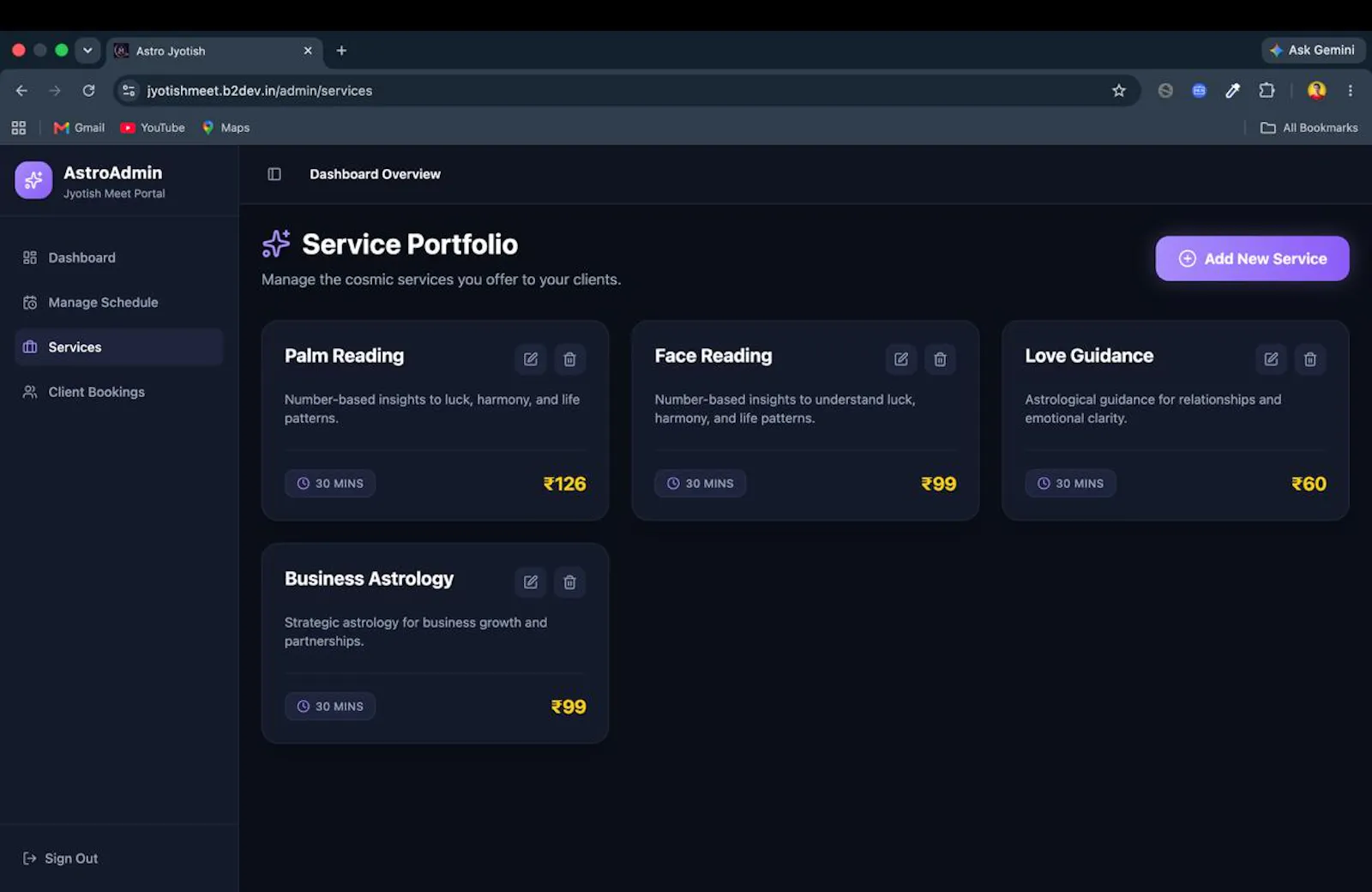Click the Dashboard Overview header text
This screenshot has height=892, width=1372.
[x=375, y=174]
